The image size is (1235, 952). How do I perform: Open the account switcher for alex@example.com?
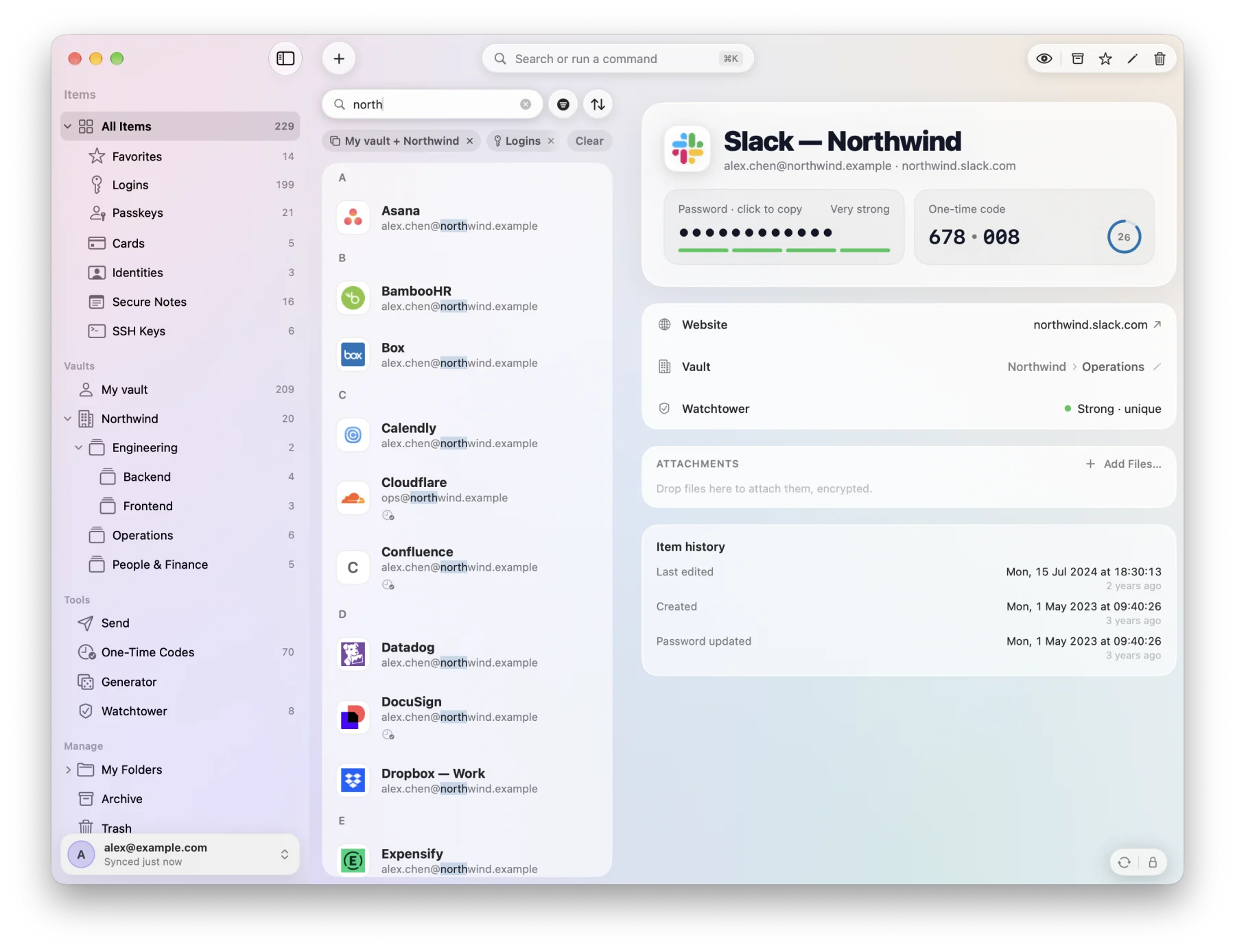(180, 854)
